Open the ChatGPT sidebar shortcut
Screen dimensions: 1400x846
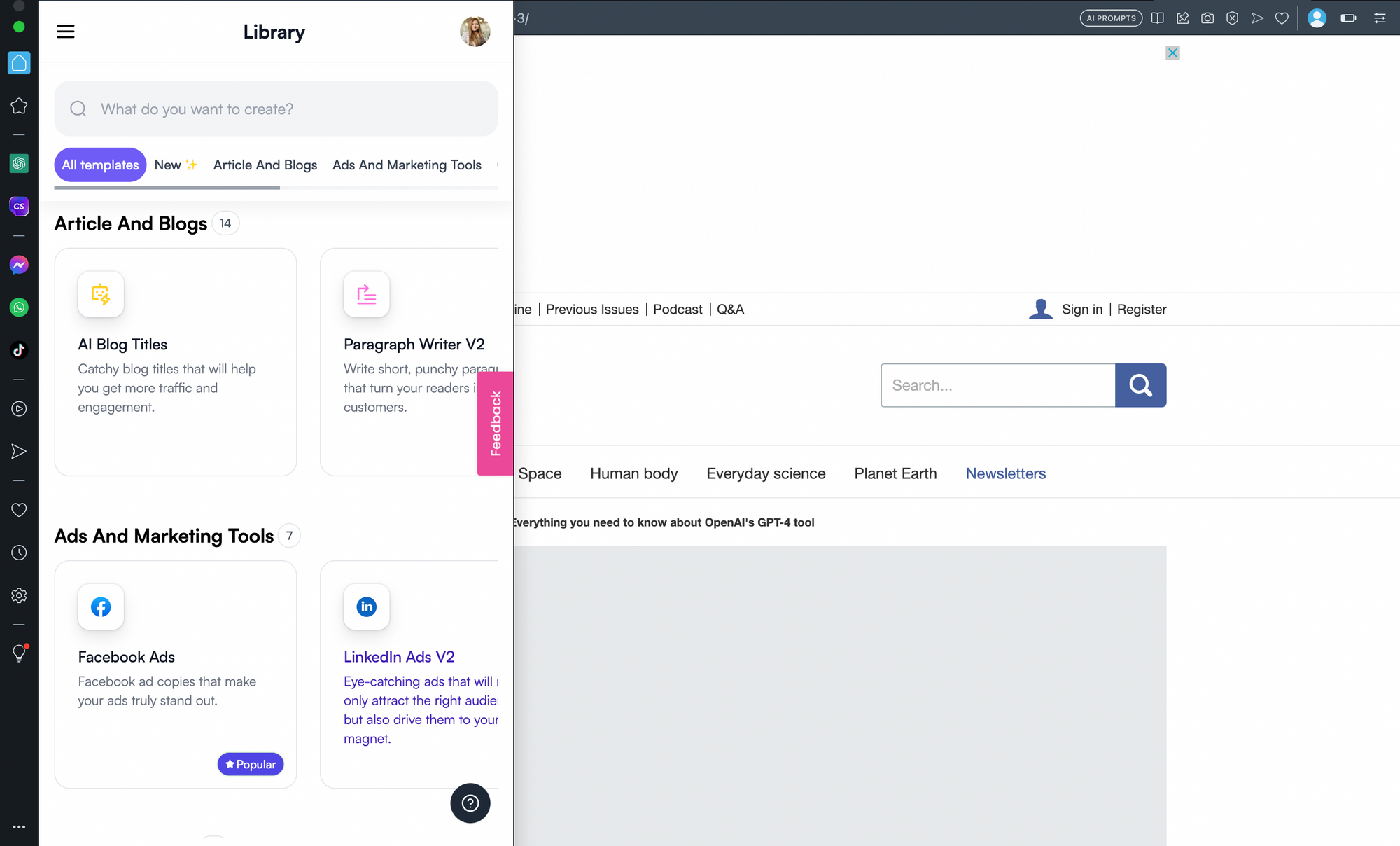click(19, 164)
